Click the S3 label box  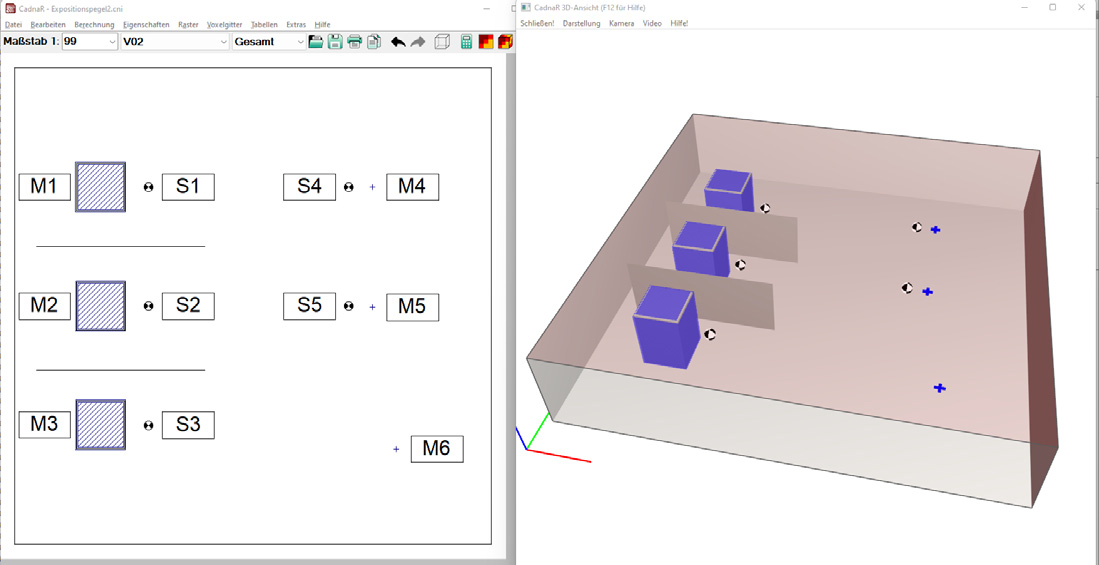tap(188, 425)
